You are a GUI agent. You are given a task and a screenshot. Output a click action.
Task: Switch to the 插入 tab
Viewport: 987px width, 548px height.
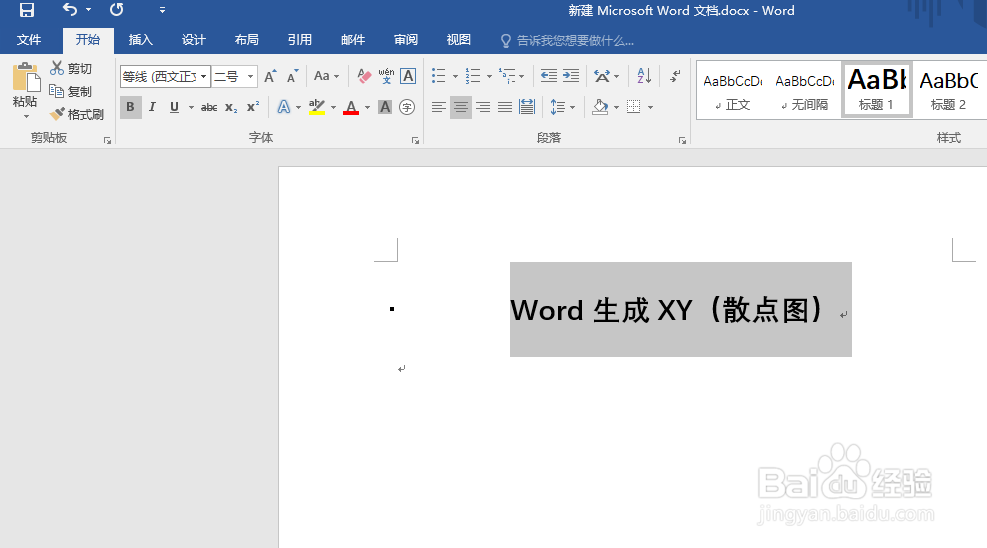pos(140,40)
